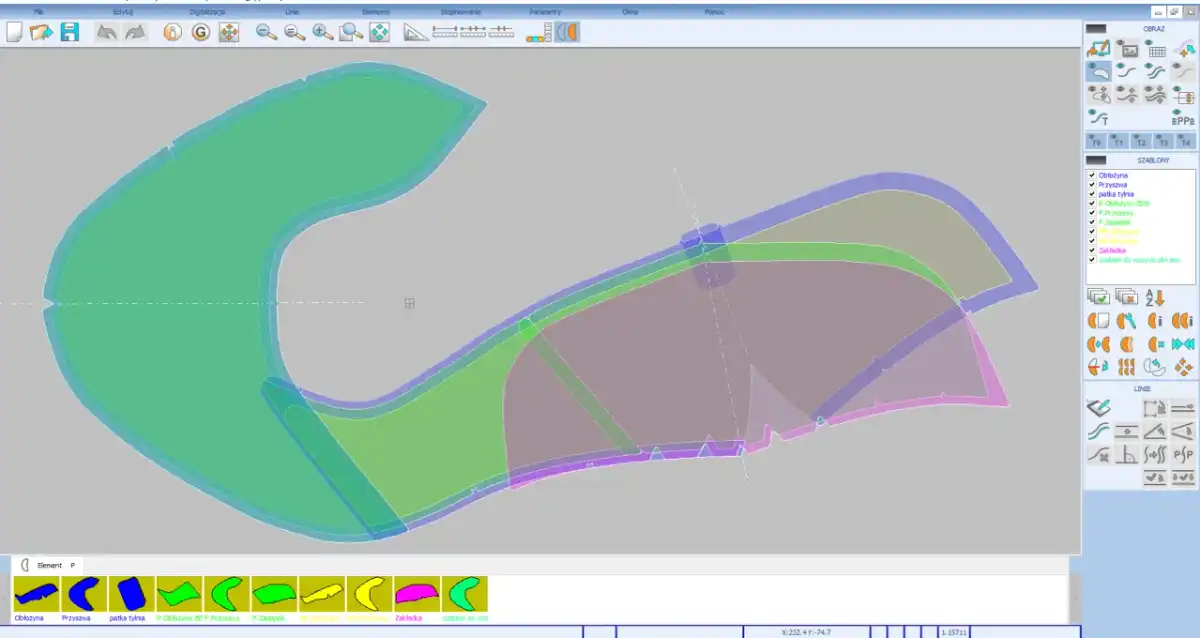
Task: Click the P|P icon in Linie panel
Action: coord(1183,455)
